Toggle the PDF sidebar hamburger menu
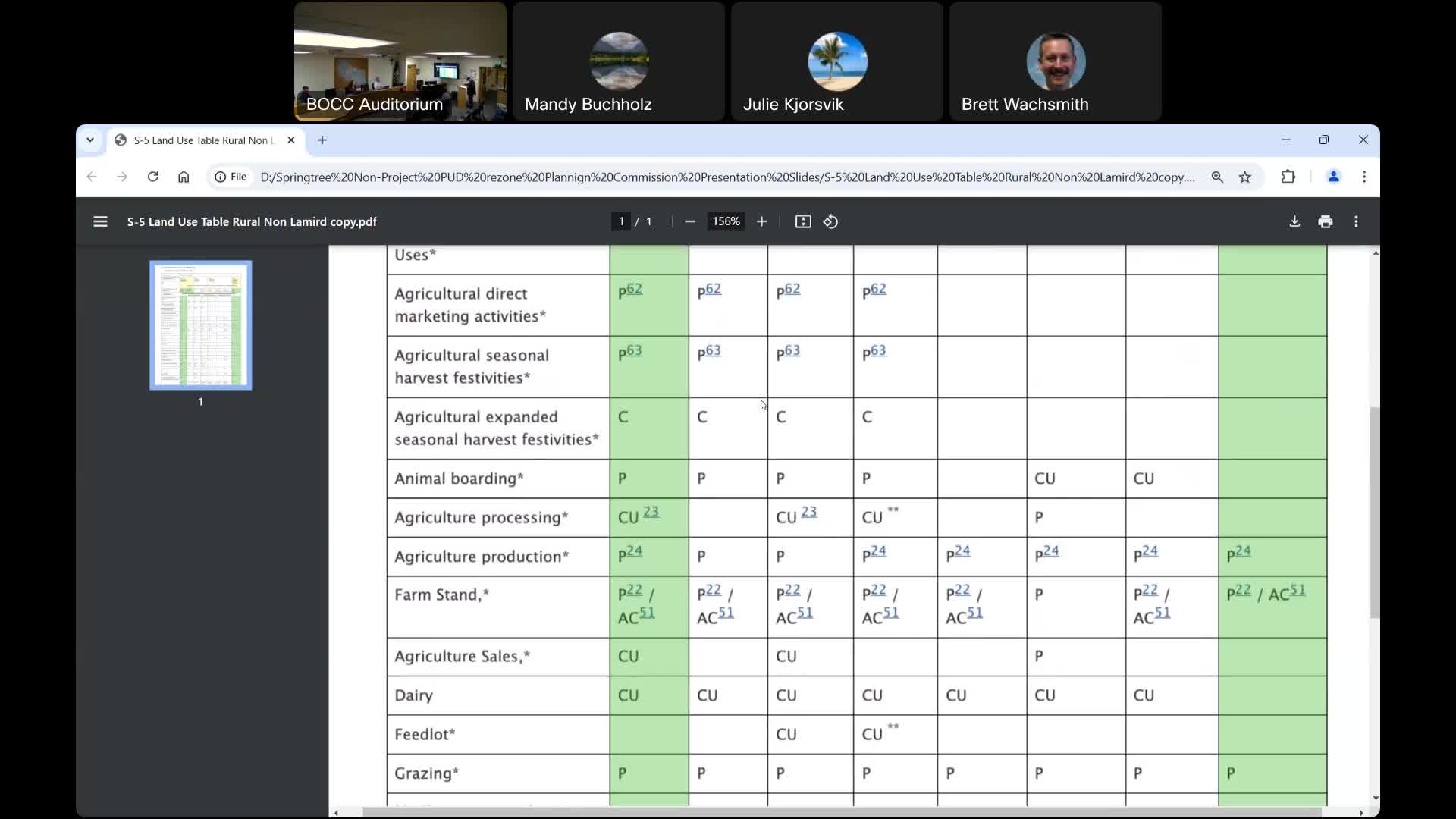The width and height of the screenshot is (1456, 819). click(100, 221)
